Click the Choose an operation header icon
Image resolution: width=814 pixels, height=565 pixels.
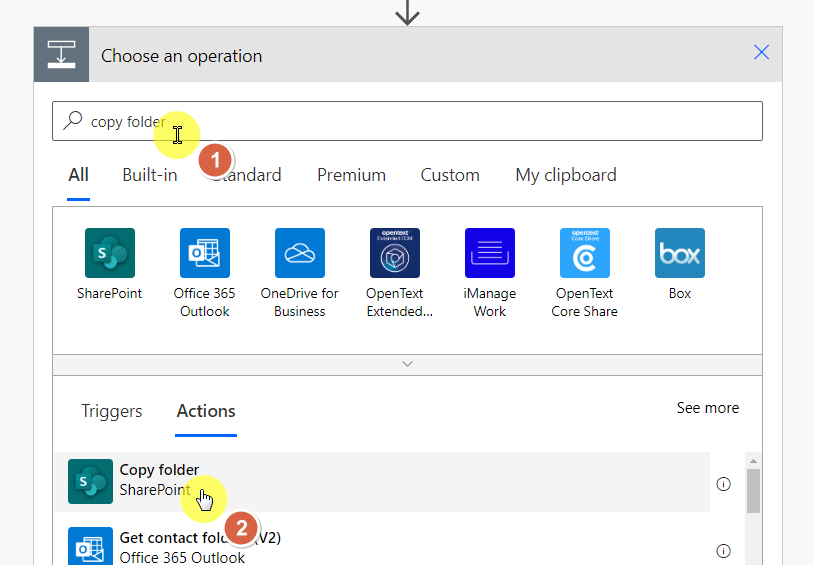tap(61, 55)
